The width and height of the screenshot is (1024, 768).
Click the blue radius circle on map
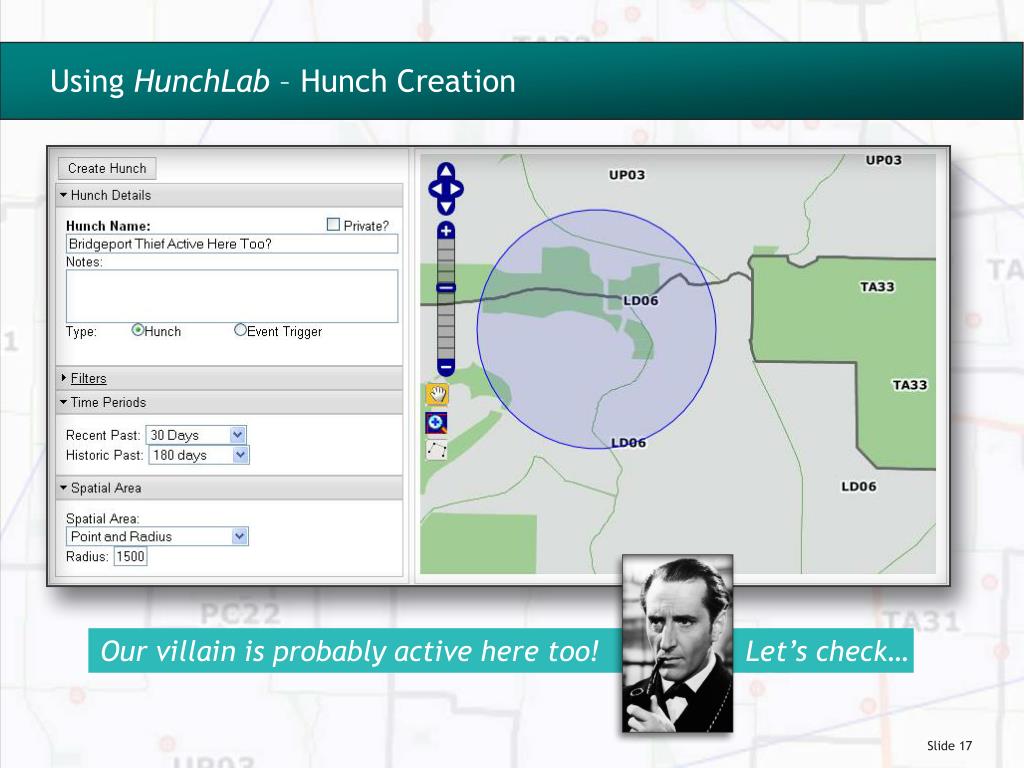tap(596, 329)
